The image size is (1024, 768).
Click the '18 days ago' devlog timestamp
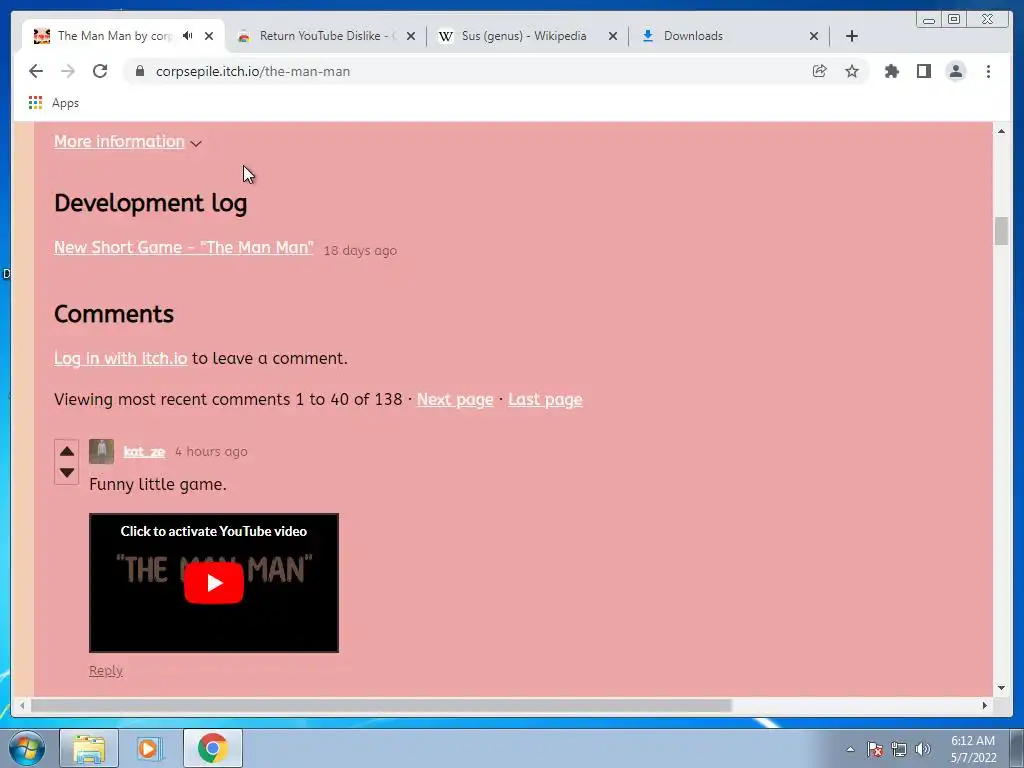pos(360,251)
